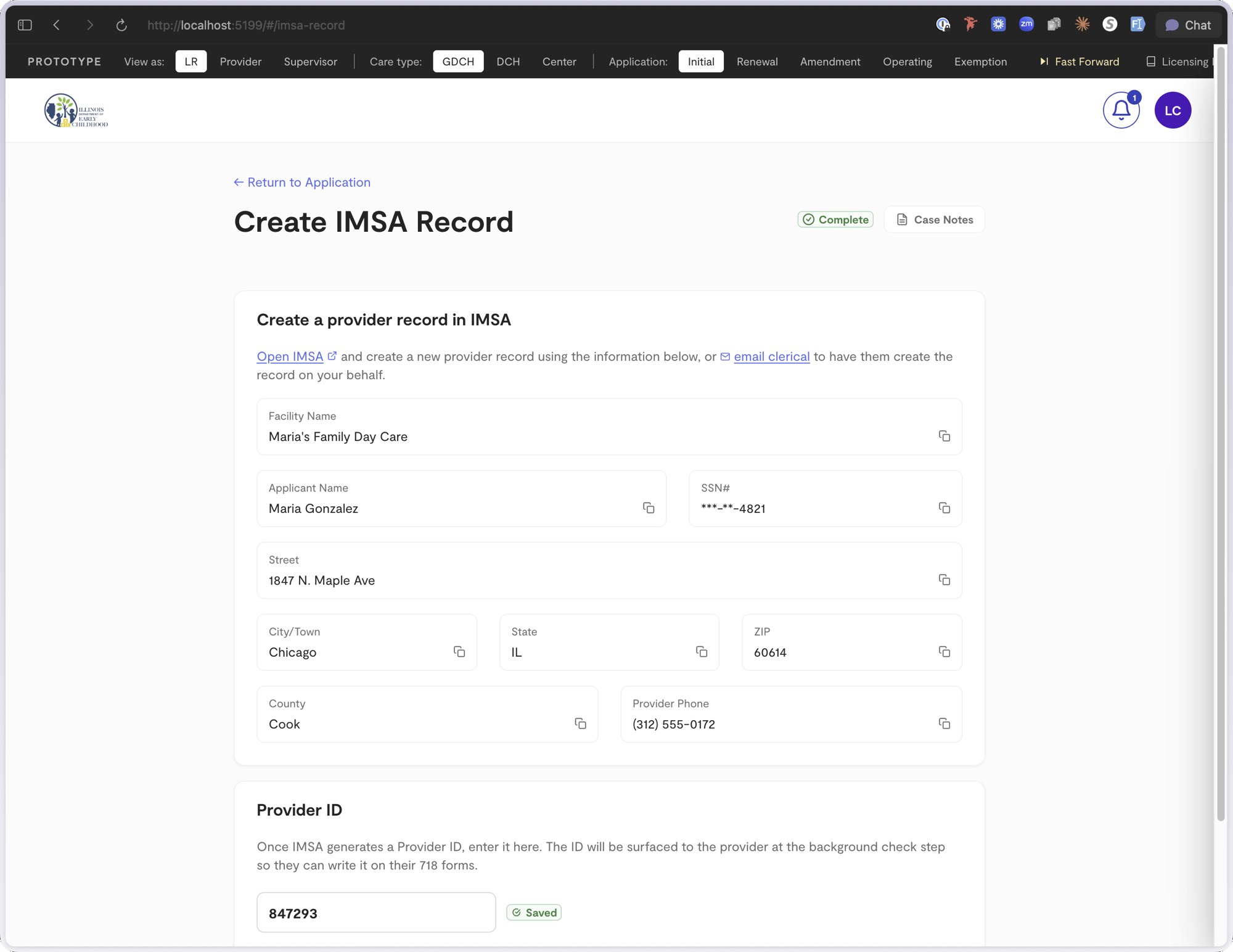Copy the Provider Phone value

[944, 723]
